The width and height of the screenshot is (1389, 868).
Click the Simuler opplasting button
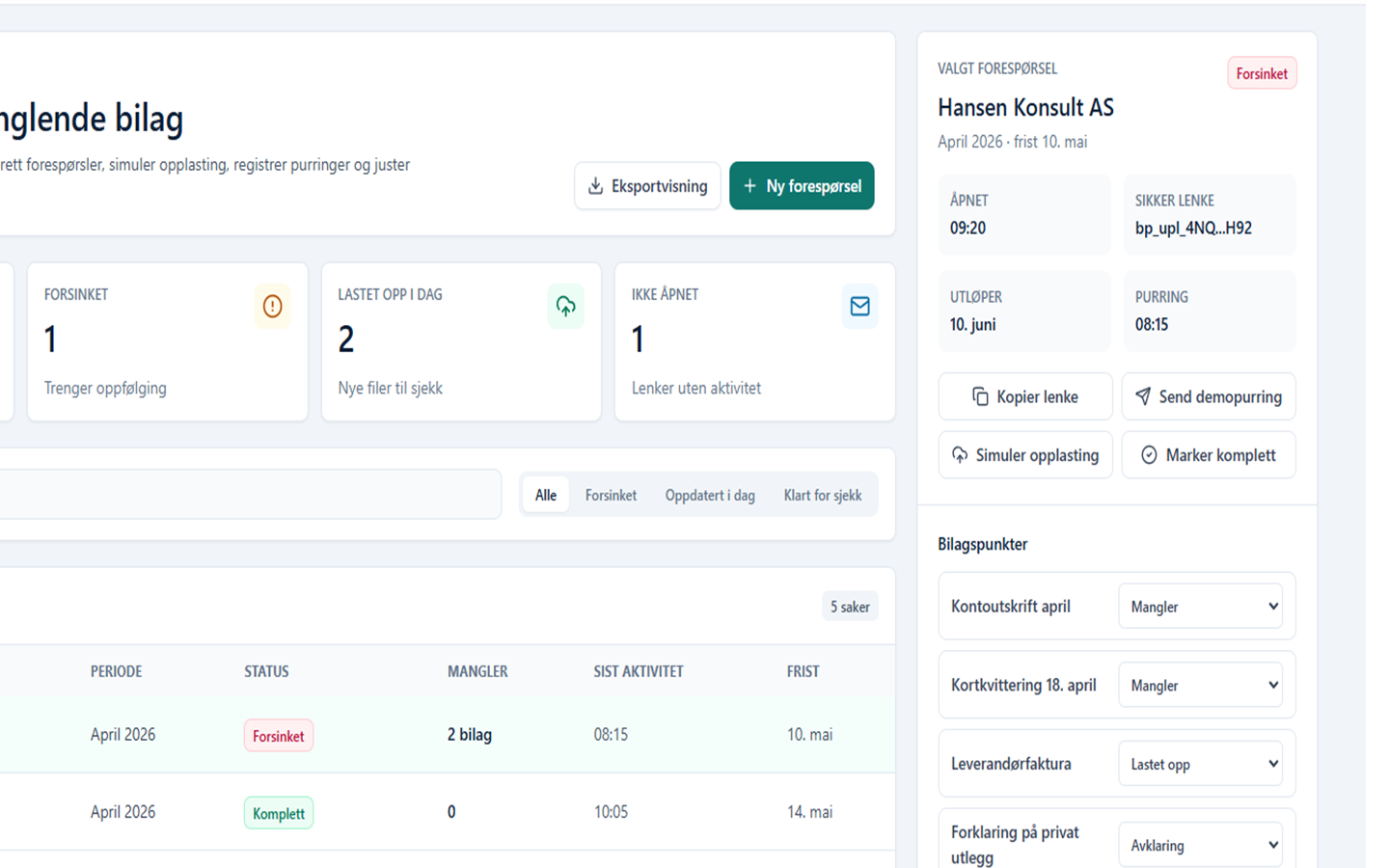pyautogui.click(x=1025, y=455)
